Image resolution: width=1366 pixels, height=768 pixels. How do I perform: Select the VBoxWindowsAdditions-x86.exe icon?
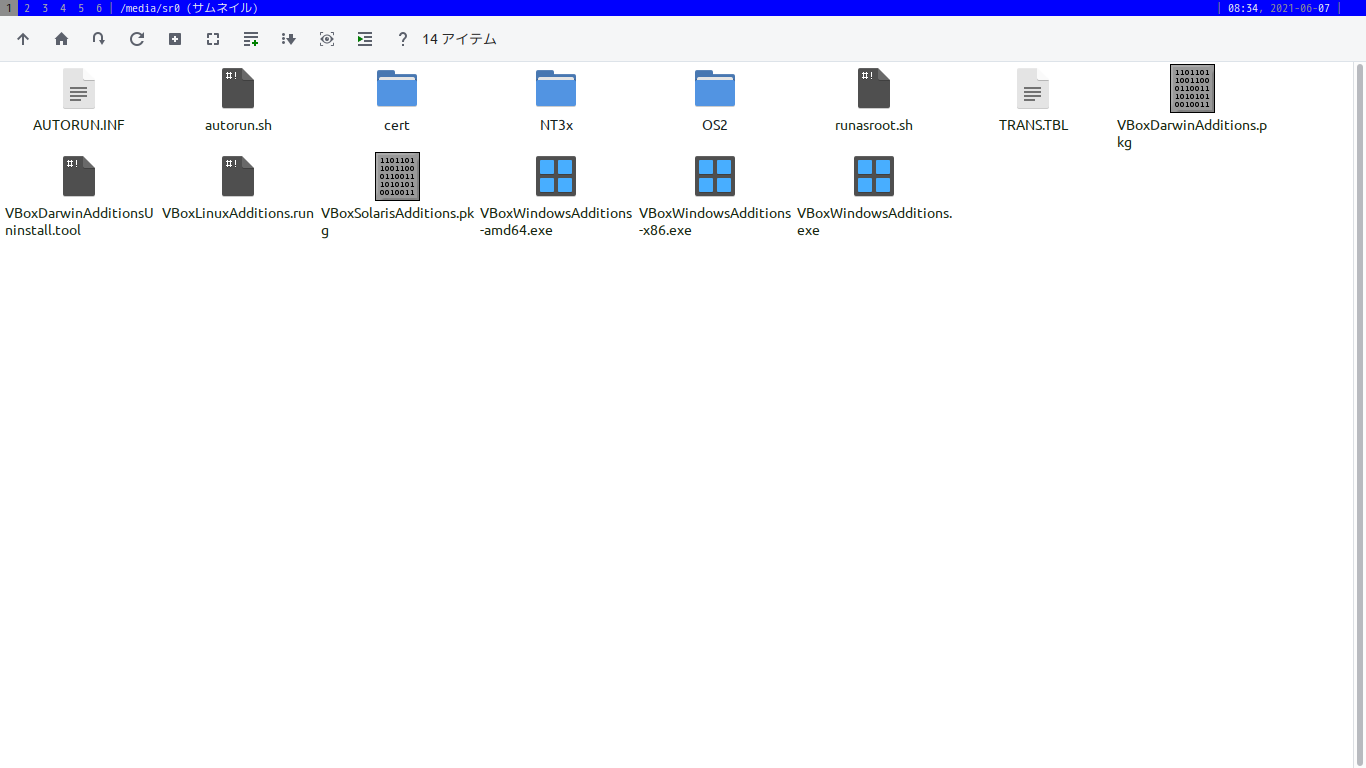(x=715, y=177)
